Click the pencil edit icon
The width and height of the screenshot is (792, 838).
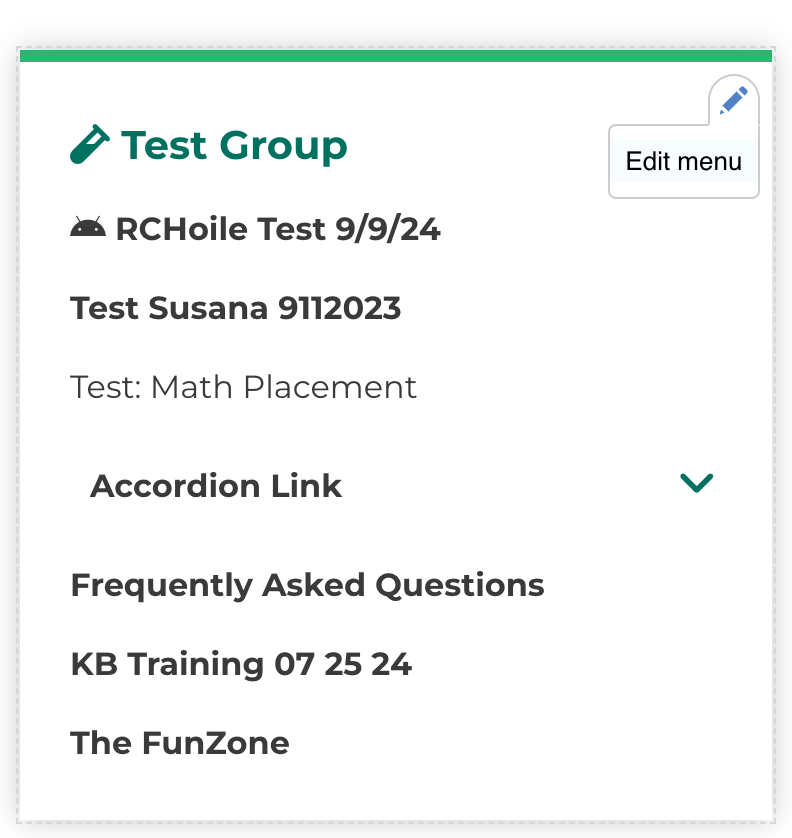pos(734,100)
